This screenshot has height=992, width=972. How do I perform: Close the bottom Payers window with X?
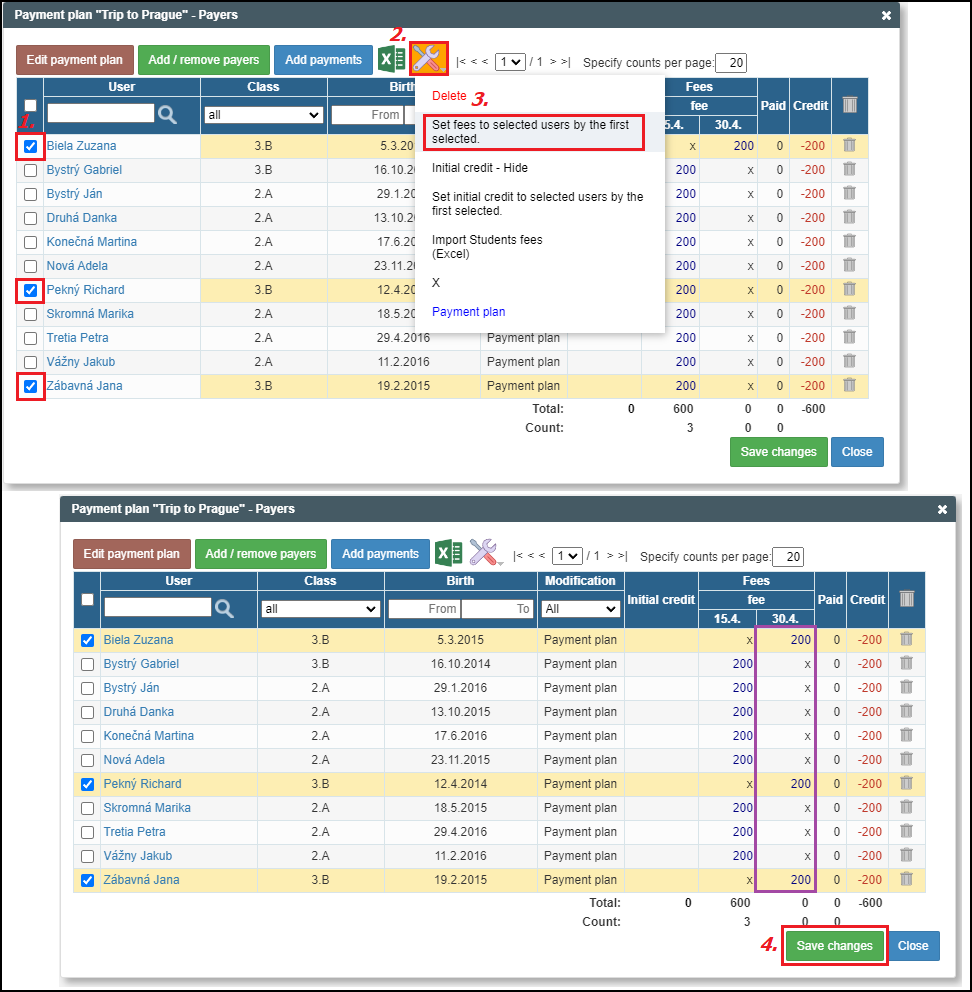click(x=942, y=509)
